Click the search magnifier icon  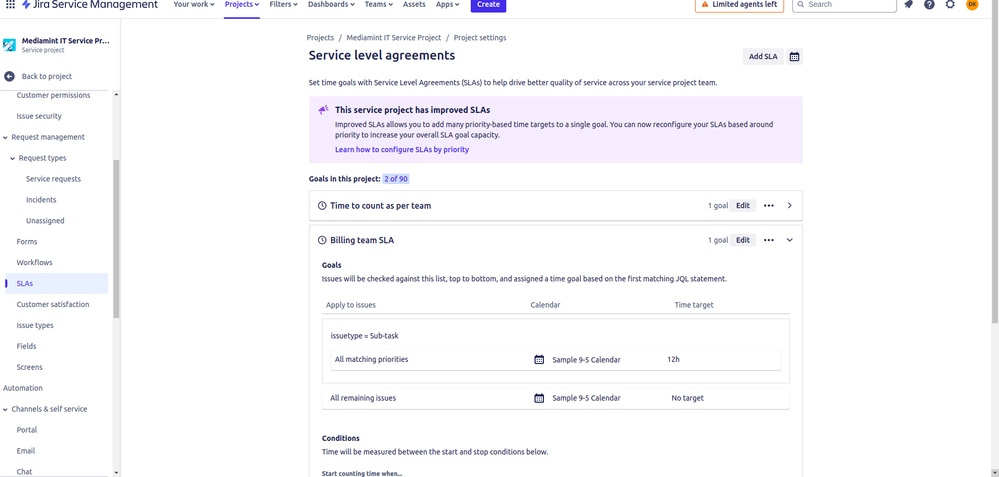[x=801, y=4]
